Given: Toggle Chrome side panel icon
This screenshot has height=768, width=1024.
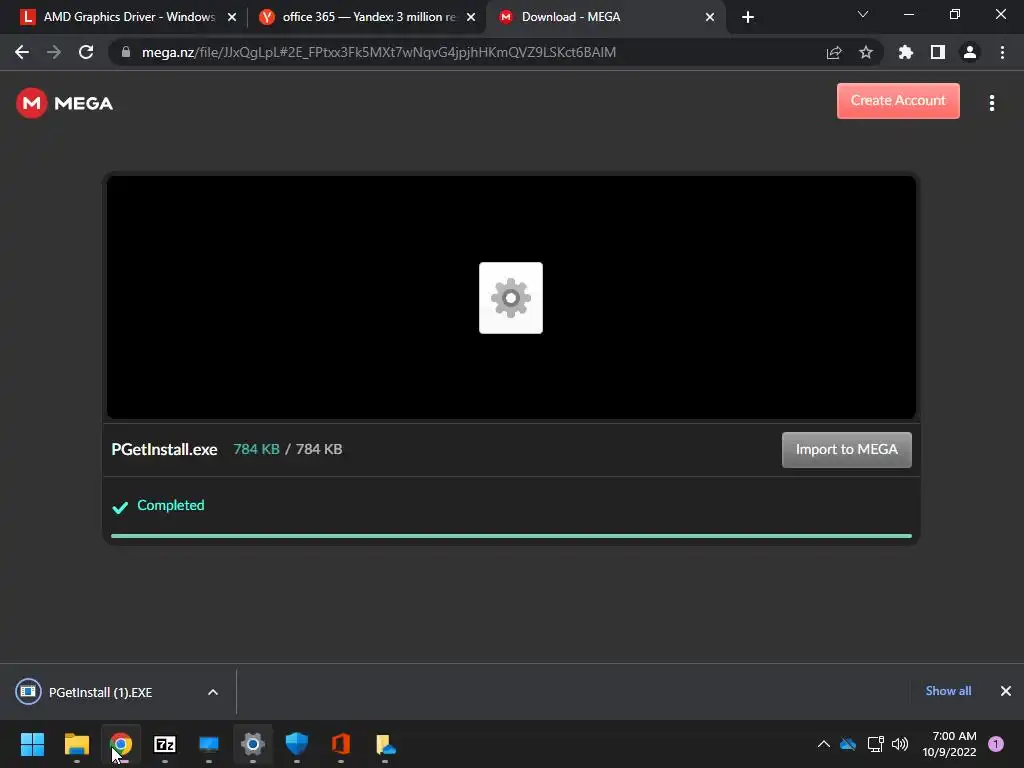Looking at the screenshot, I should click(938, 52).
